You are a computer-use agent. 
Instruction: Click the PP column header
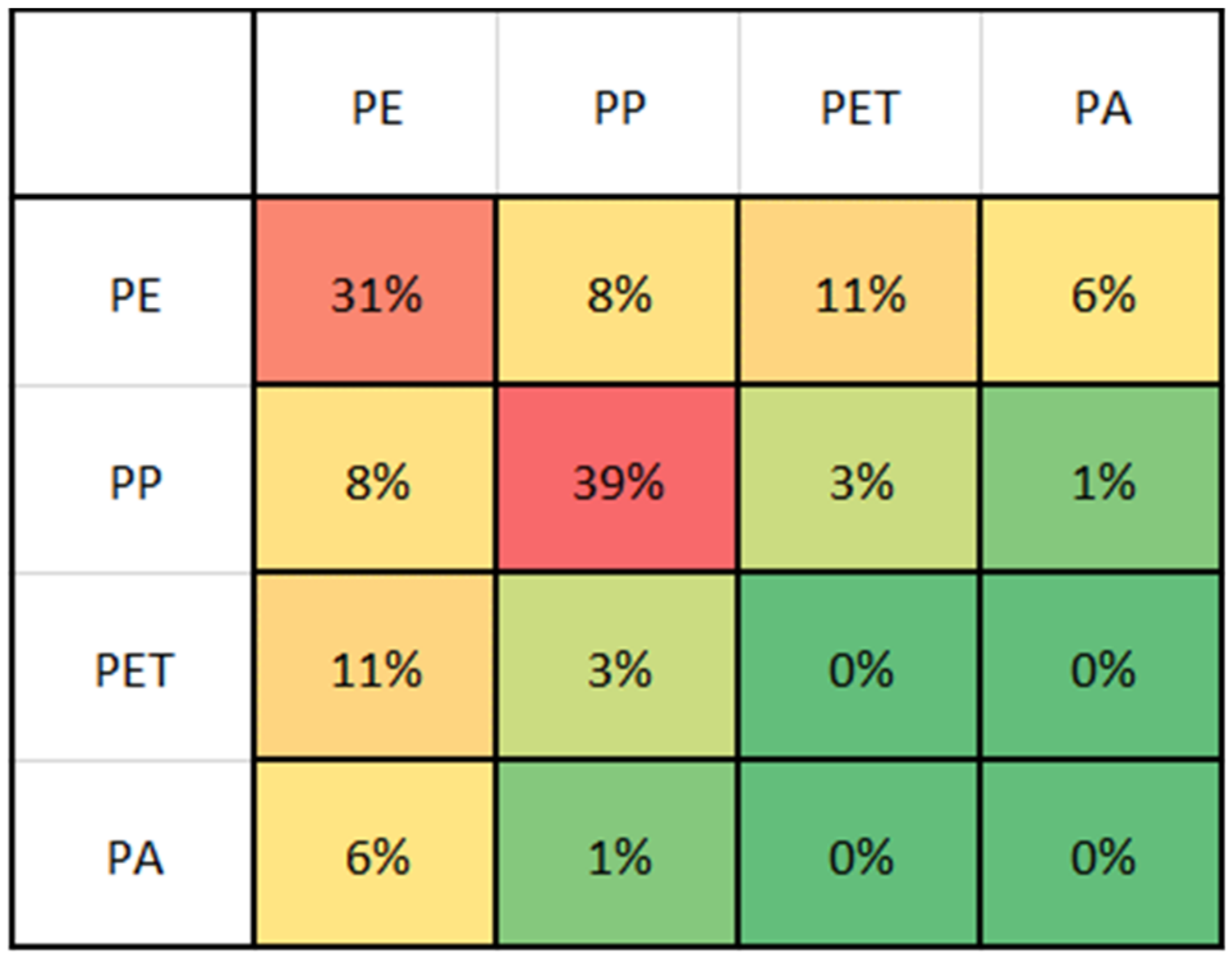[619, 107]
